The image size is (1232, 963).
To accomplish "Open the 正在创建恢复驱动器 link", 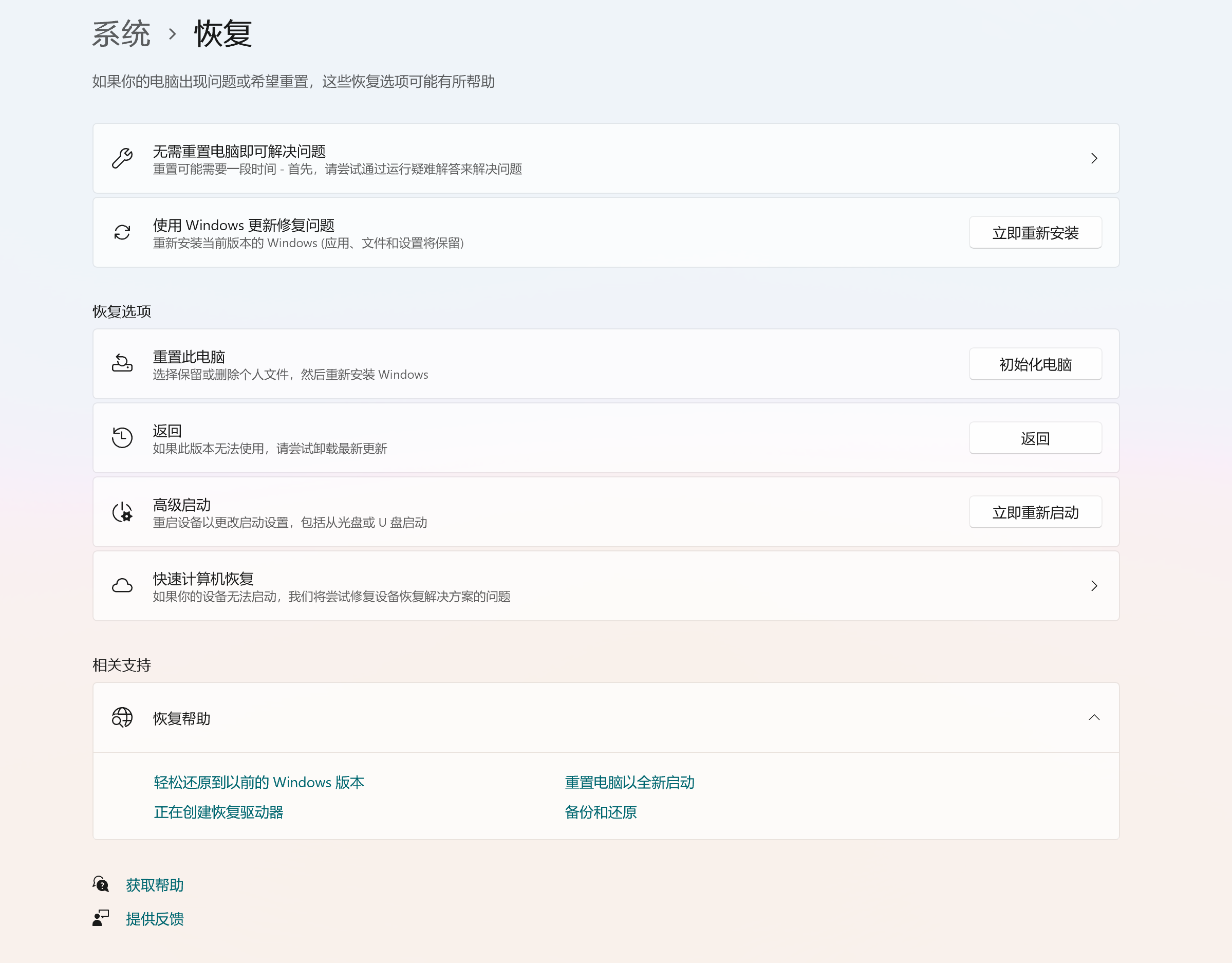I will pos(218,812).
